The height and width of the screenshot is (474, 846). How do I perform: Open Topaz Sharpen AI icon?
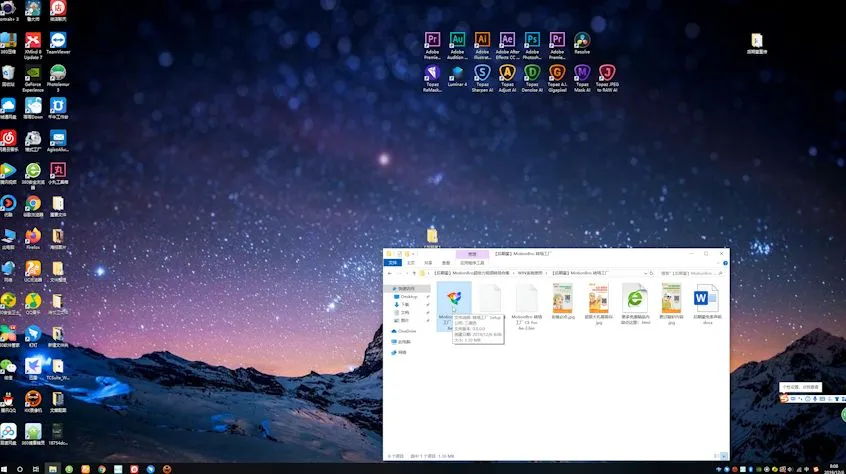pos(482,78)
